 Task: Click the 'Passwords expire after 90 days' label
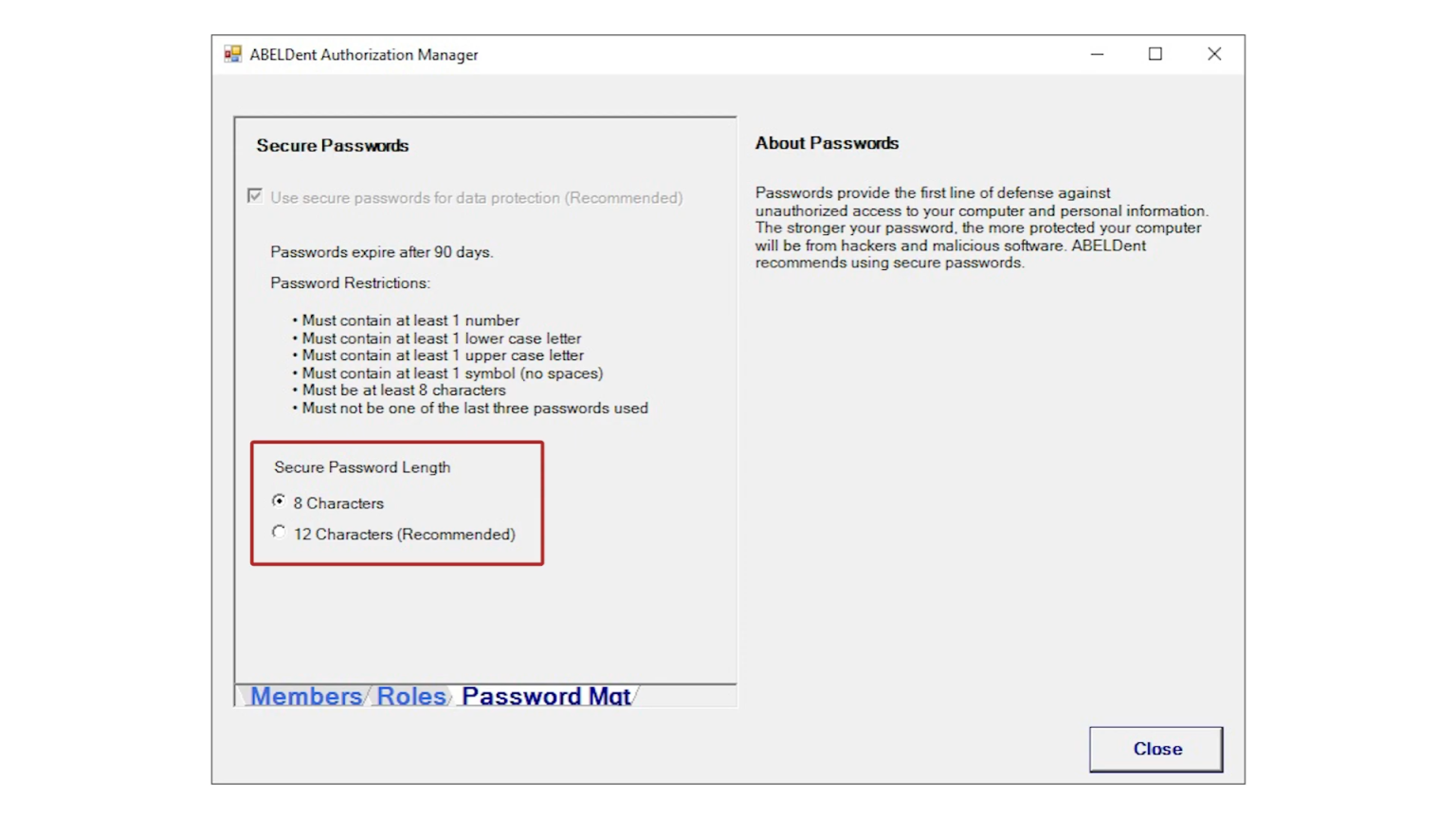pyautogui.click(x=382, y=252)
